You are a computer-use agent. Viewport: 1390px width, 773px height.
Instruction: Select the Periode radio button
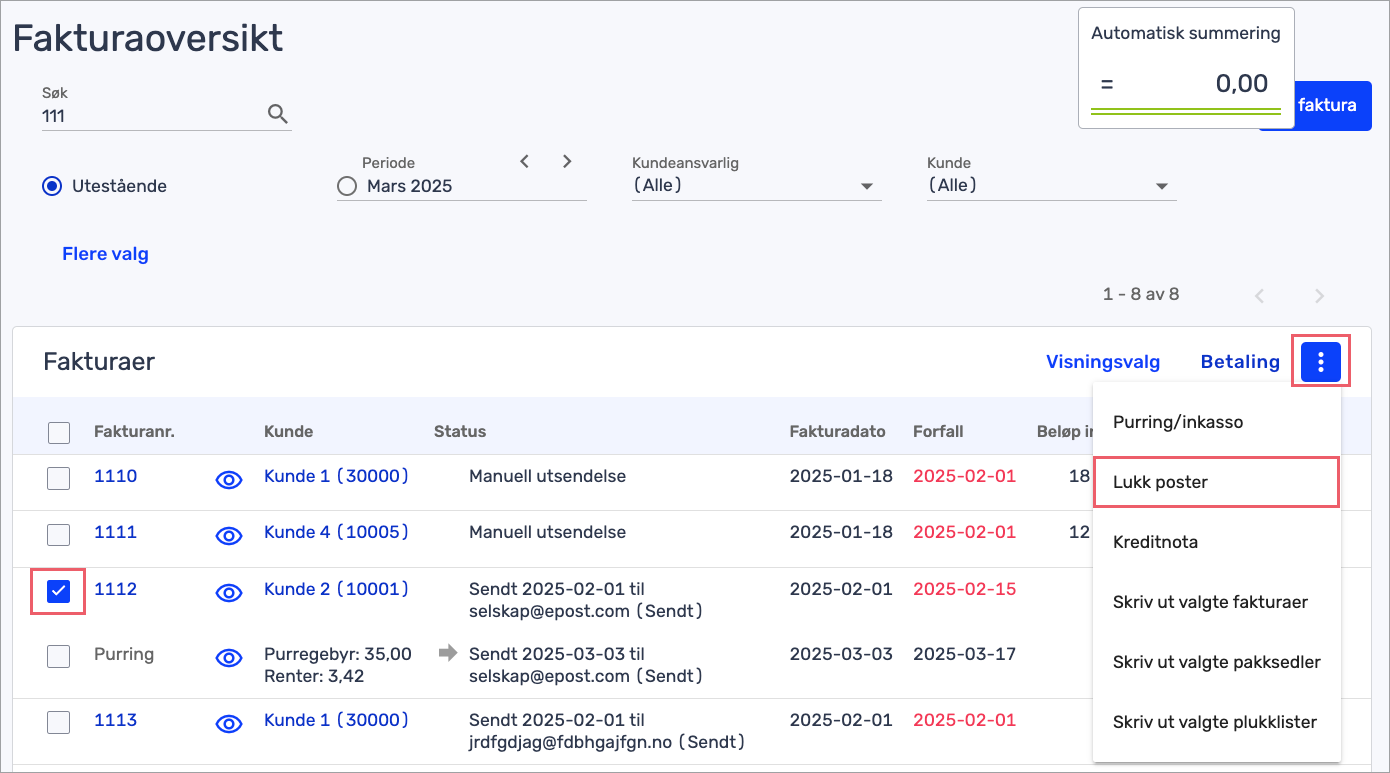click(x=347, y=186)
